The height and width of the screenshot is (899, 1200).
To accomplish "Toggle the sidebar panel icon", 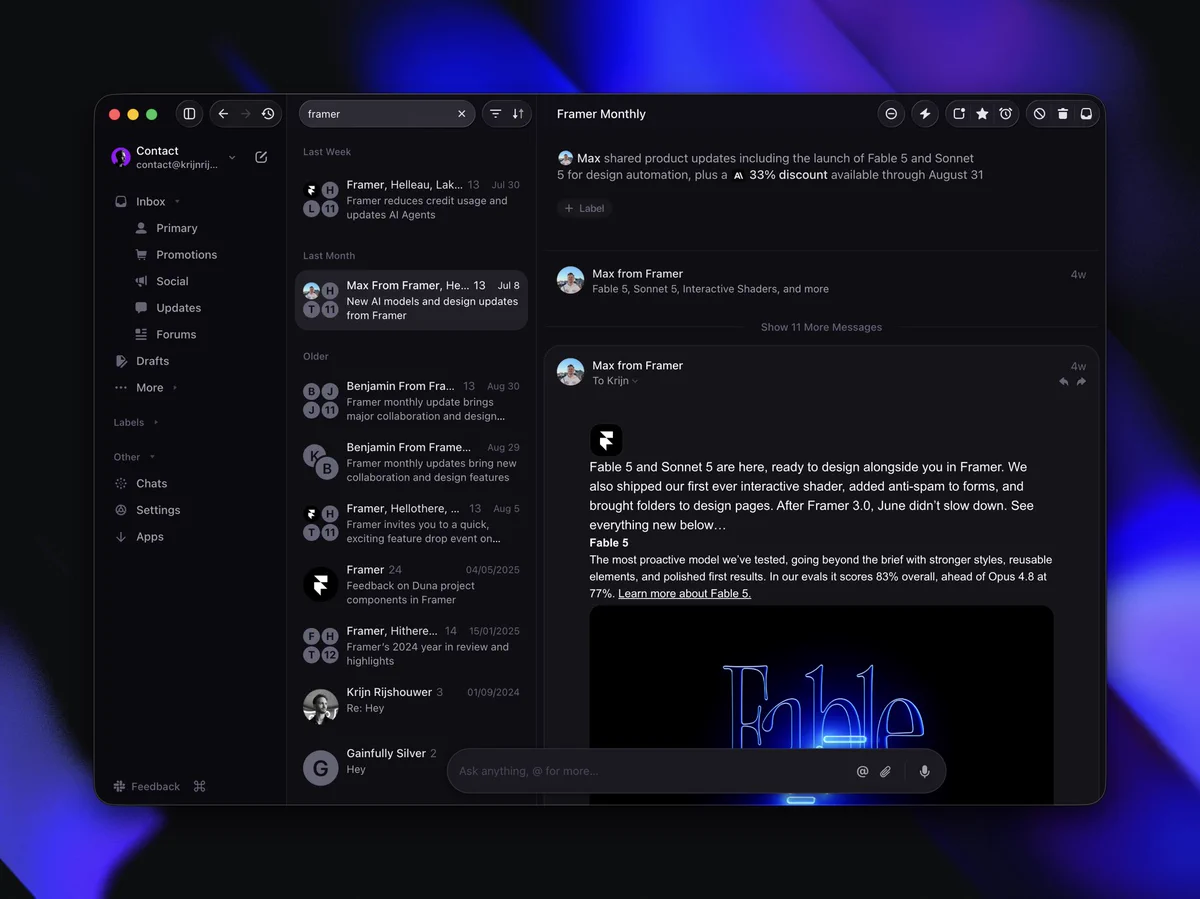I will pos(189,114).
